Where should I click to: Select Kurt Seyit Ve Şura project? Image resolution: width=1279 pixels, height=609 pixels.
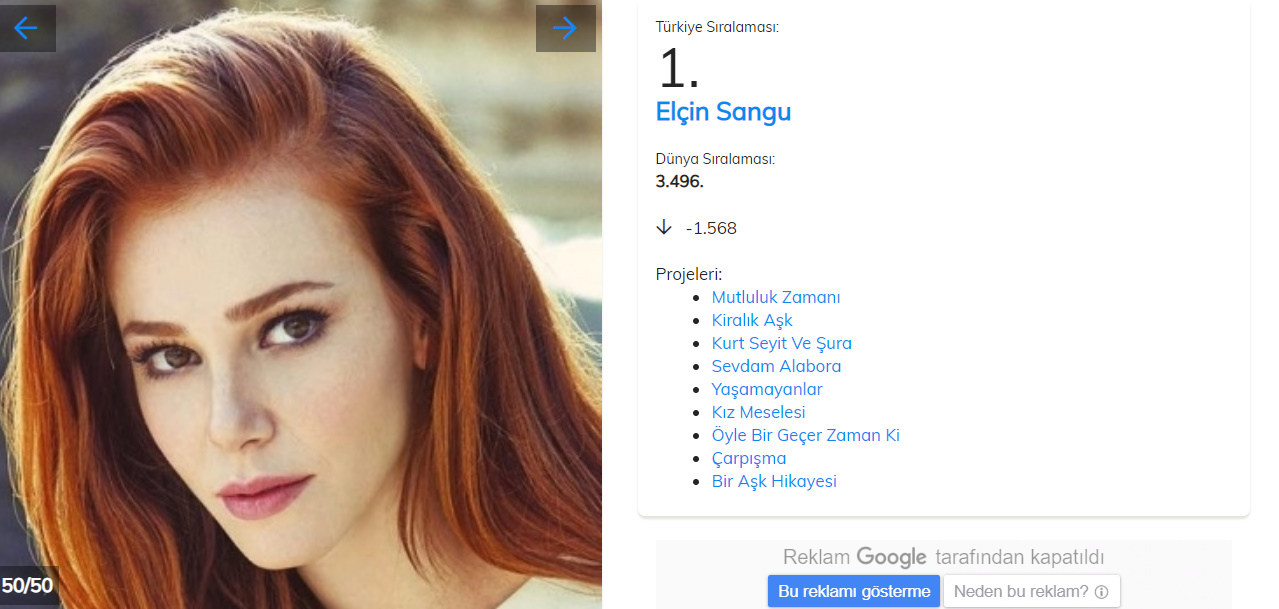coord(781,343)
